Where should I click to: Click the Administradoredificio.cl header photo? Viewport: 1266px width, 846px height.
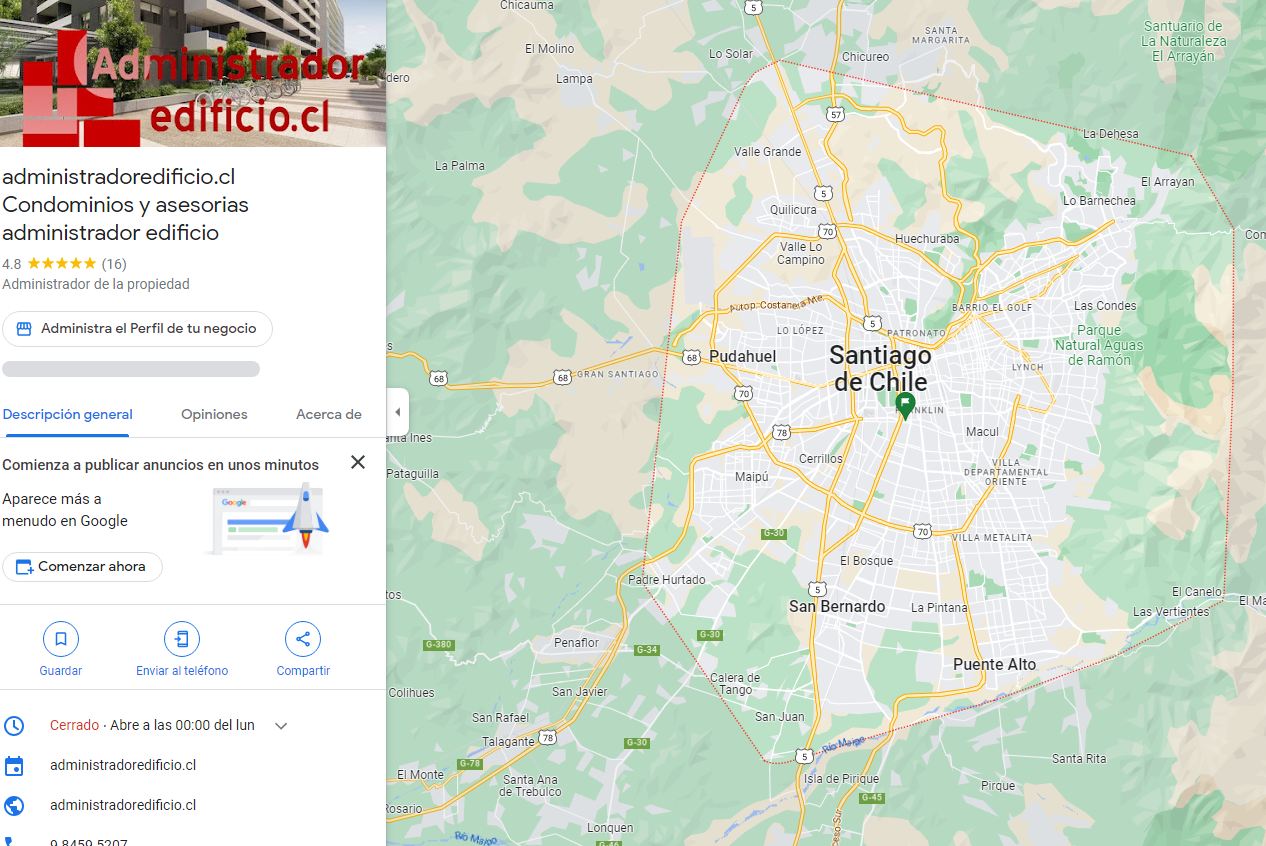pyautogui.click(x=193, y=73)
